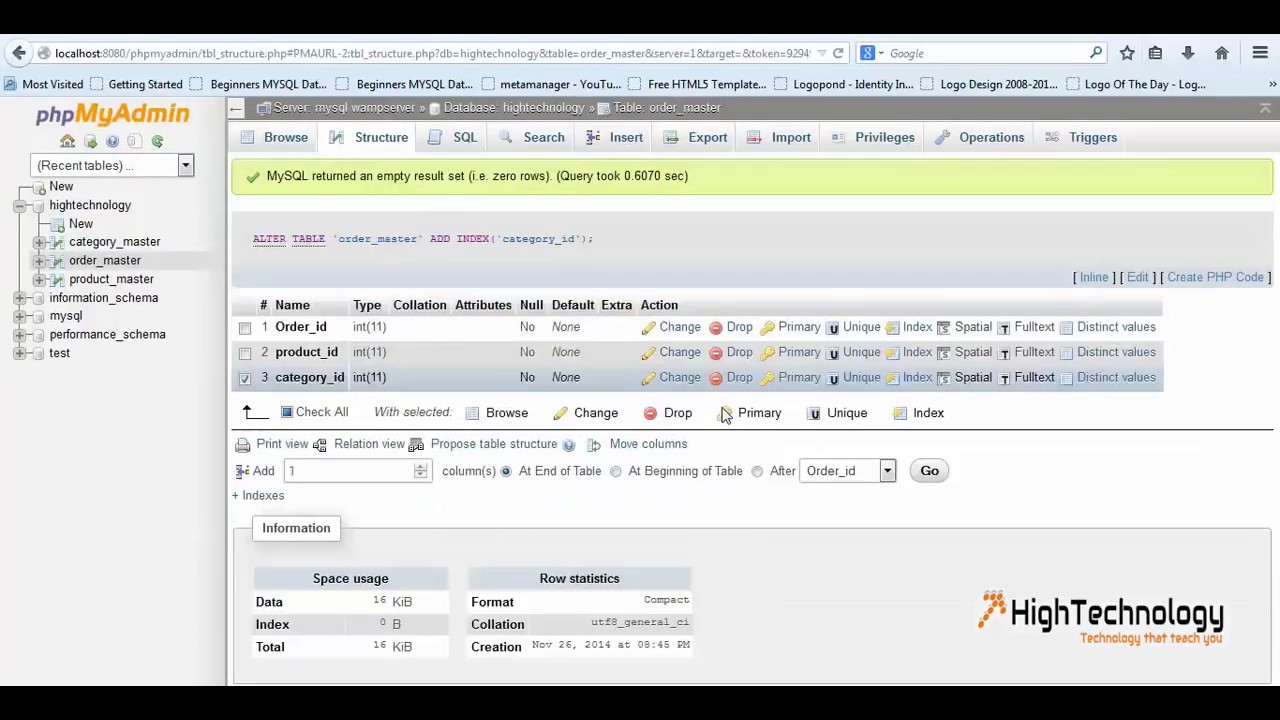1280x720 pixels.
Task: Go to the Insert tab
Action: pyautogui.click(x=615, y=137)
